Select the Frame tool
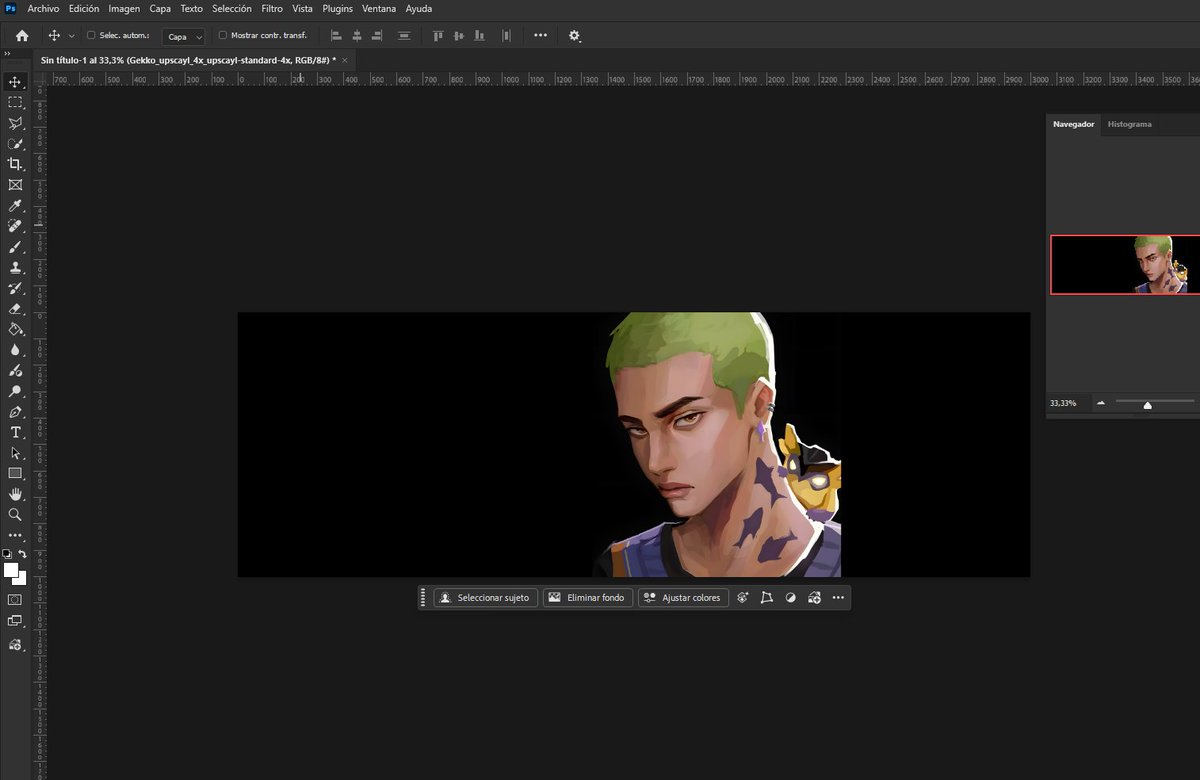Viewport: 1200px width, 780px height. point(15,185)
